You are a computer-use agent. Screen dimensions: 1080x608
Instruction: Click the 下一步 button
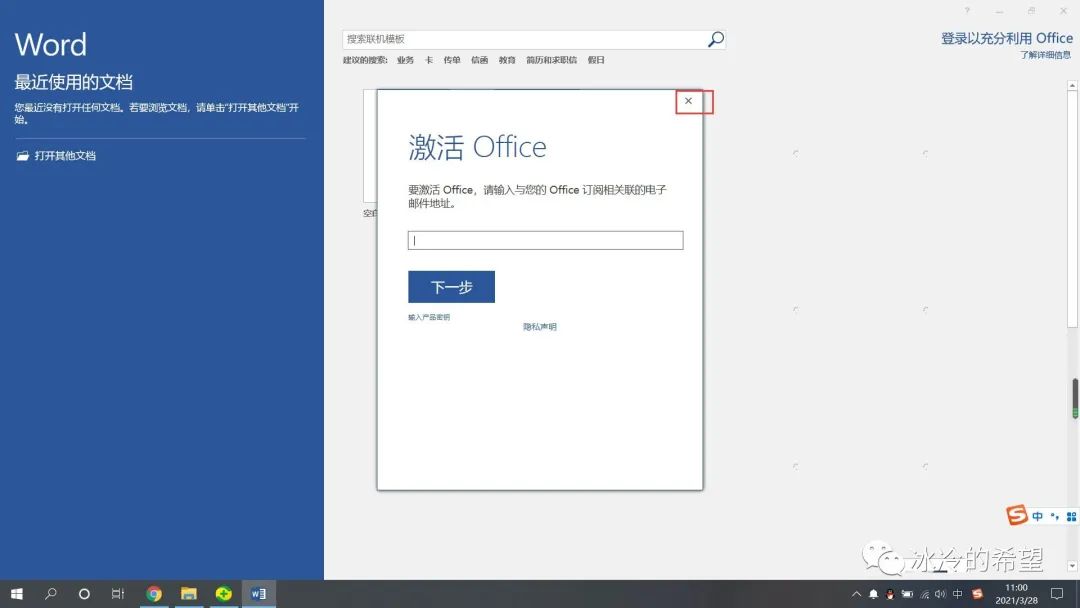pyautogui.click(x=451, y=286)
